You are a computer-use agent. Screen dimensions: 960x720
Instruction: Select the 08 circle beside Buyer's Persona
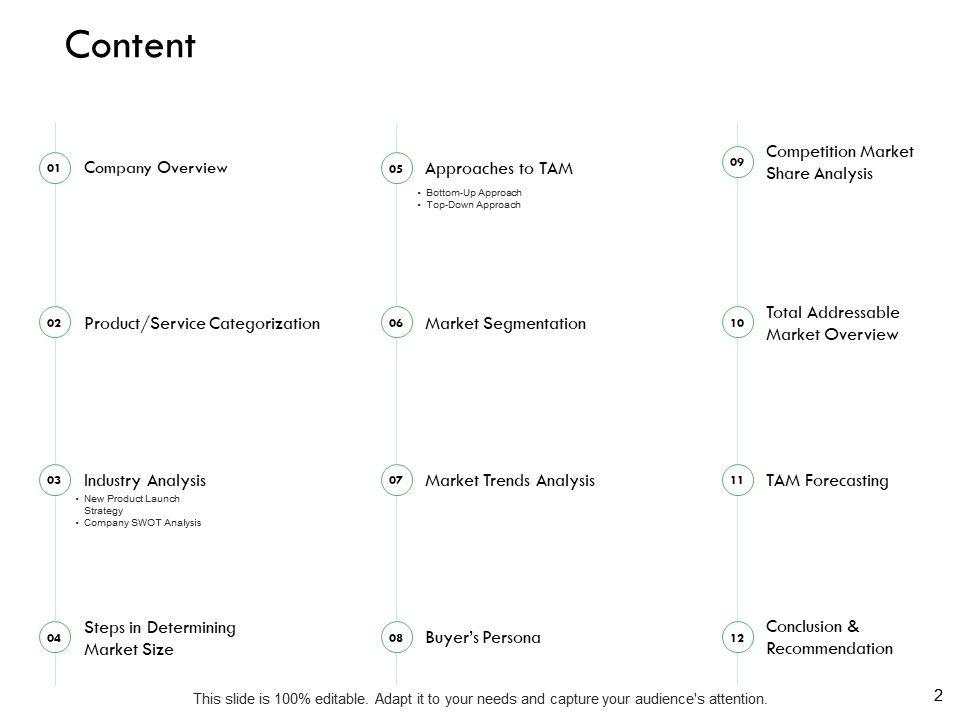pos(396,637)
